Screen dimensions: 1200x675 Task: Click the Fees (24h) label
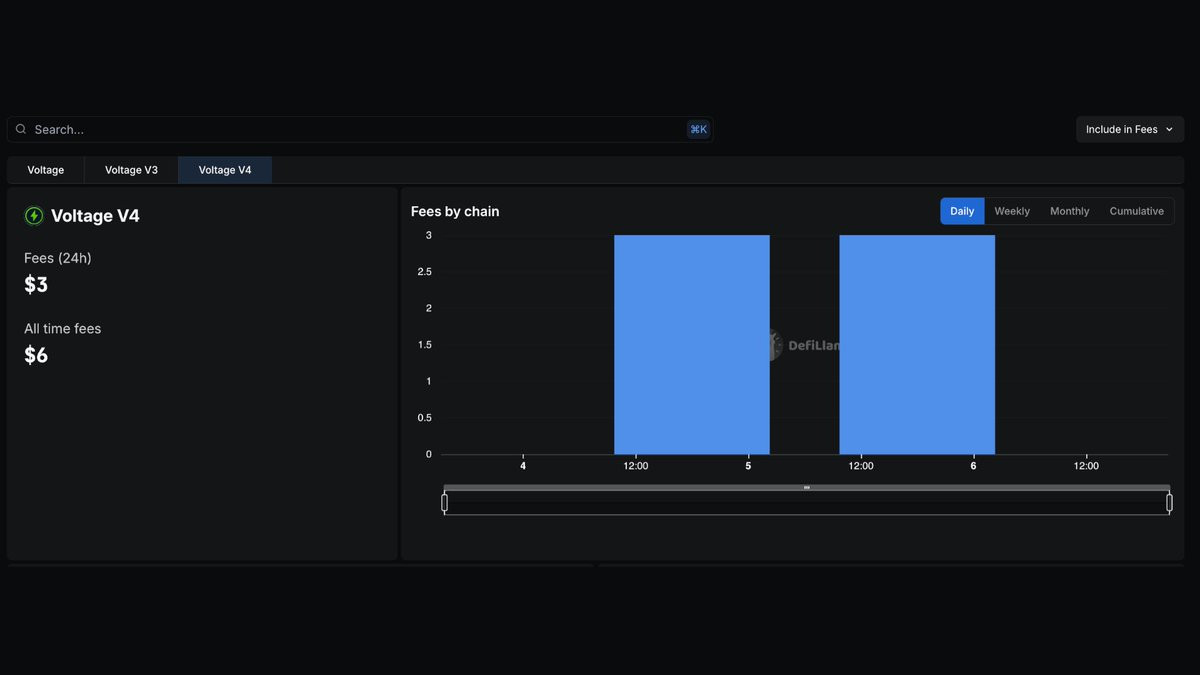[58, 258]
